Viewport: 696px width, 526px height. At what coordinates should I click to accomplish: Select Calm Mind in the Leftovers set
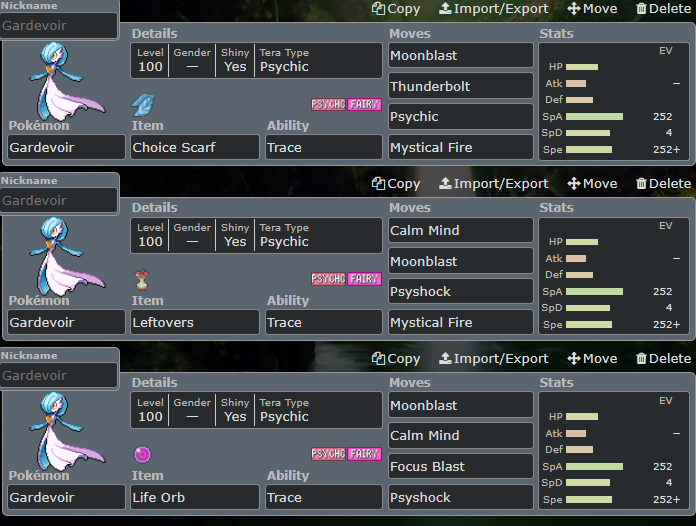click(461, 230)
